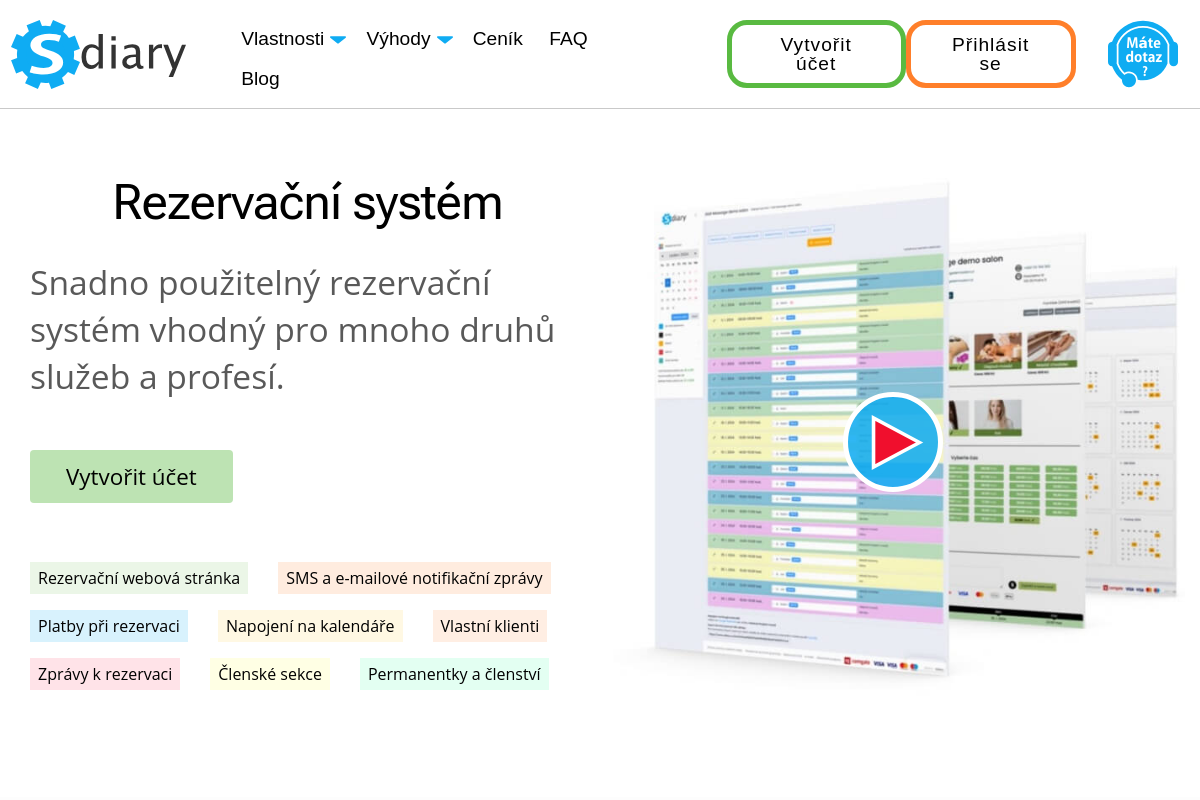Click the 'Permanentky a členství' tag
The height and width of the screenshot is (800, 1200).
454,674
